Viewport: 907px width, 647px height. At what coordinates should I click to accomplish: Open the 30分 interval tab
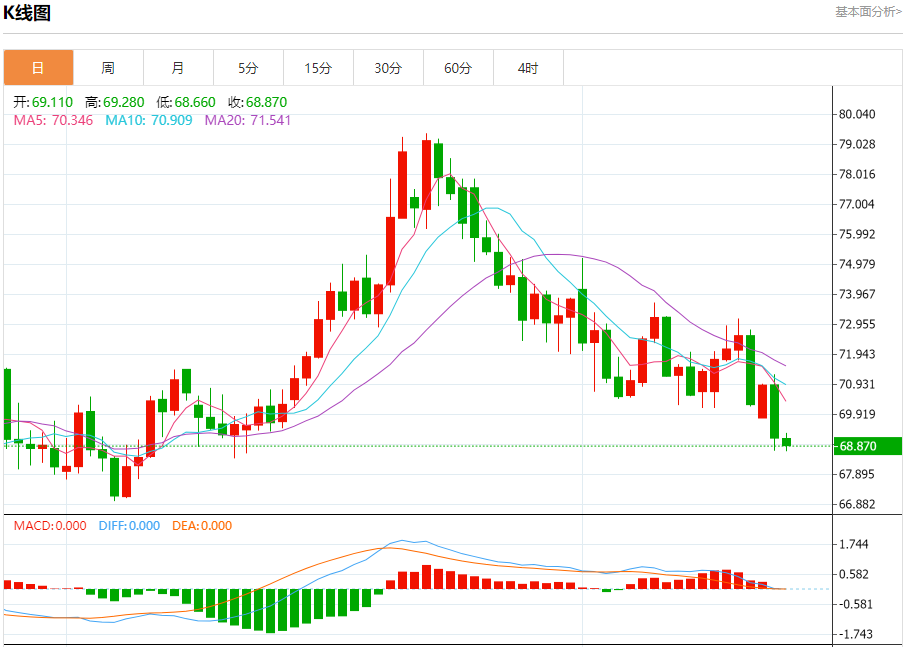[x=388, y=68]
